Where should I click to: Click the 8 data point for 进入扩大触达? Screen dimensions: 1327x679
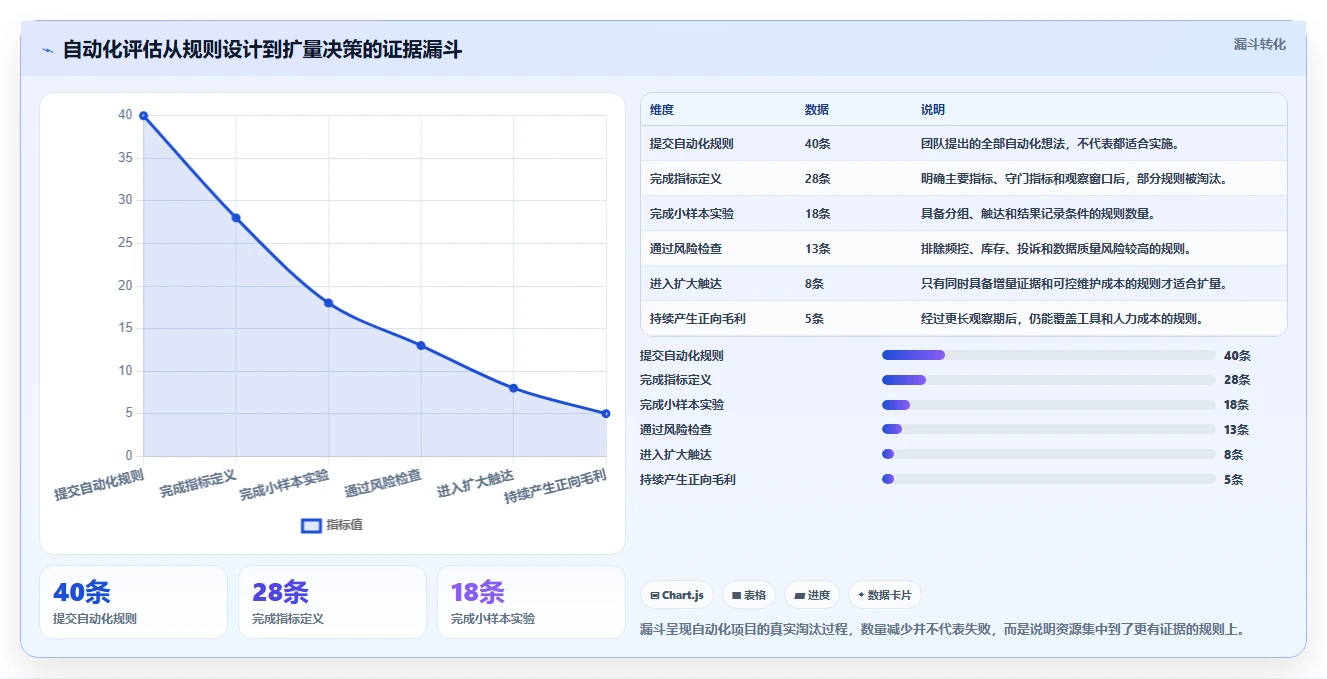514,388
